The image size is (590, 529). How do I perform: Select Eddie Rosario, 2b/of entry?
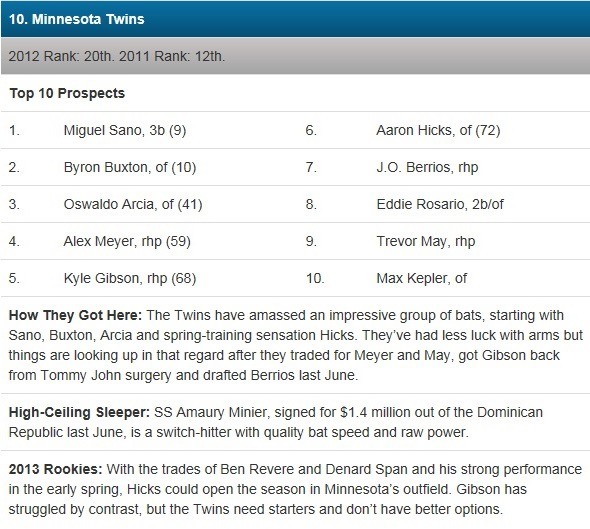pyautogui.click(x=440, y=204)
